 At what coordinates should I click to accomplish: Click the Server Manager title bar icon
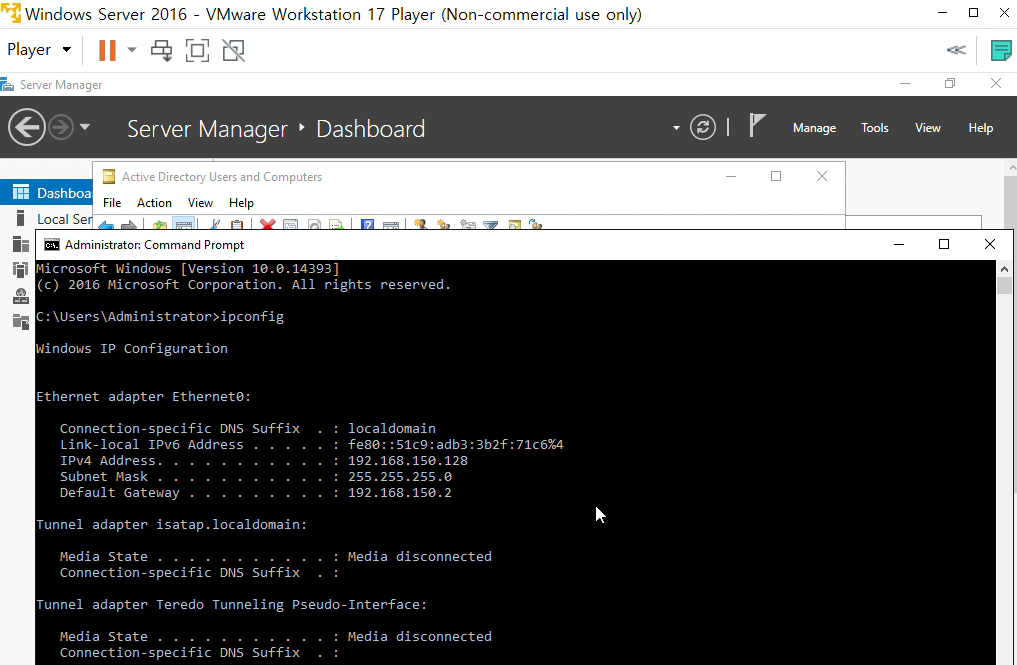[x=7, y=84]
